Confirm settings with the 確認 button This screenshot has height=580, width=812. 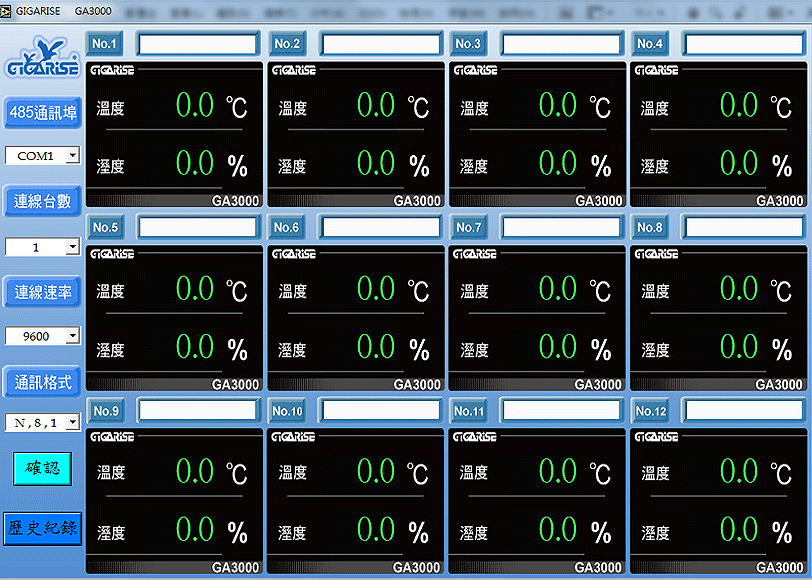coord(42,468)
